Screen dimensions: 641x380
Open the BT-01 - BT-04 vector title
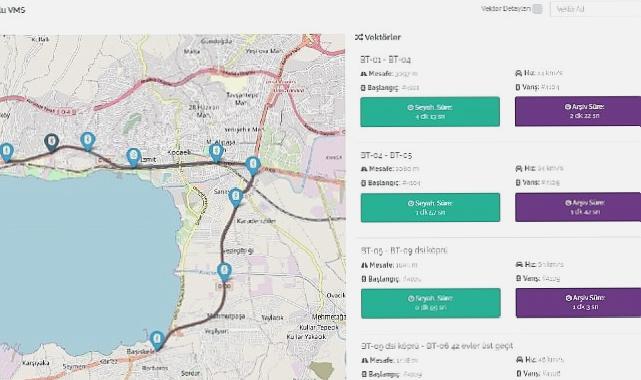pyautogui.click(x=385, y=60)
